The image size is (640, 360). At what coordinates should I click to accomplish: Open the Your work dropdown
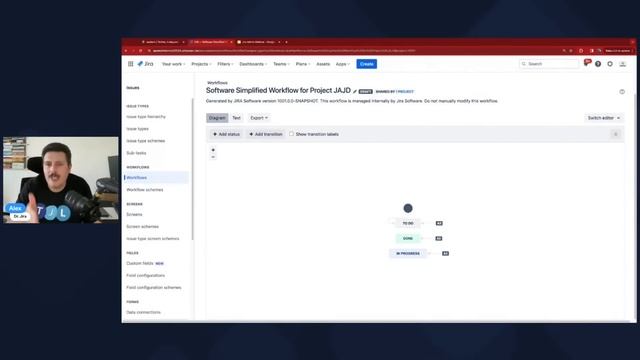[173, 64]
